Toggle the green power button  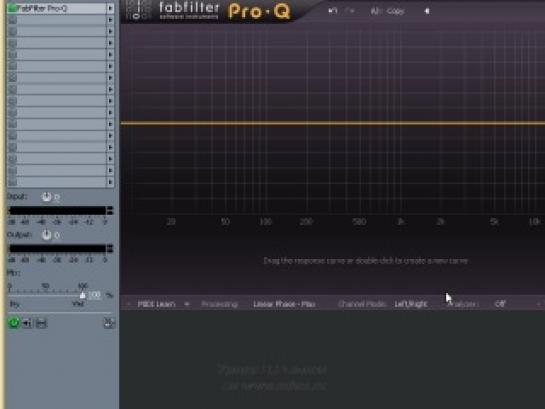pyautogui.click(x=14, y=323)
